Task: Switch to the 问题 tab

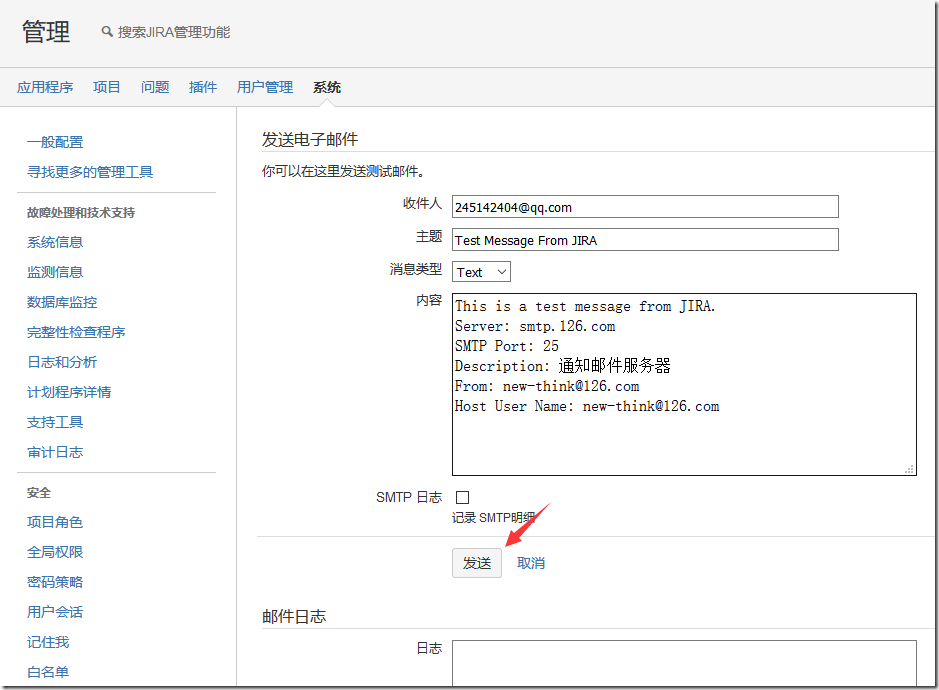Action: click(155, 87)
